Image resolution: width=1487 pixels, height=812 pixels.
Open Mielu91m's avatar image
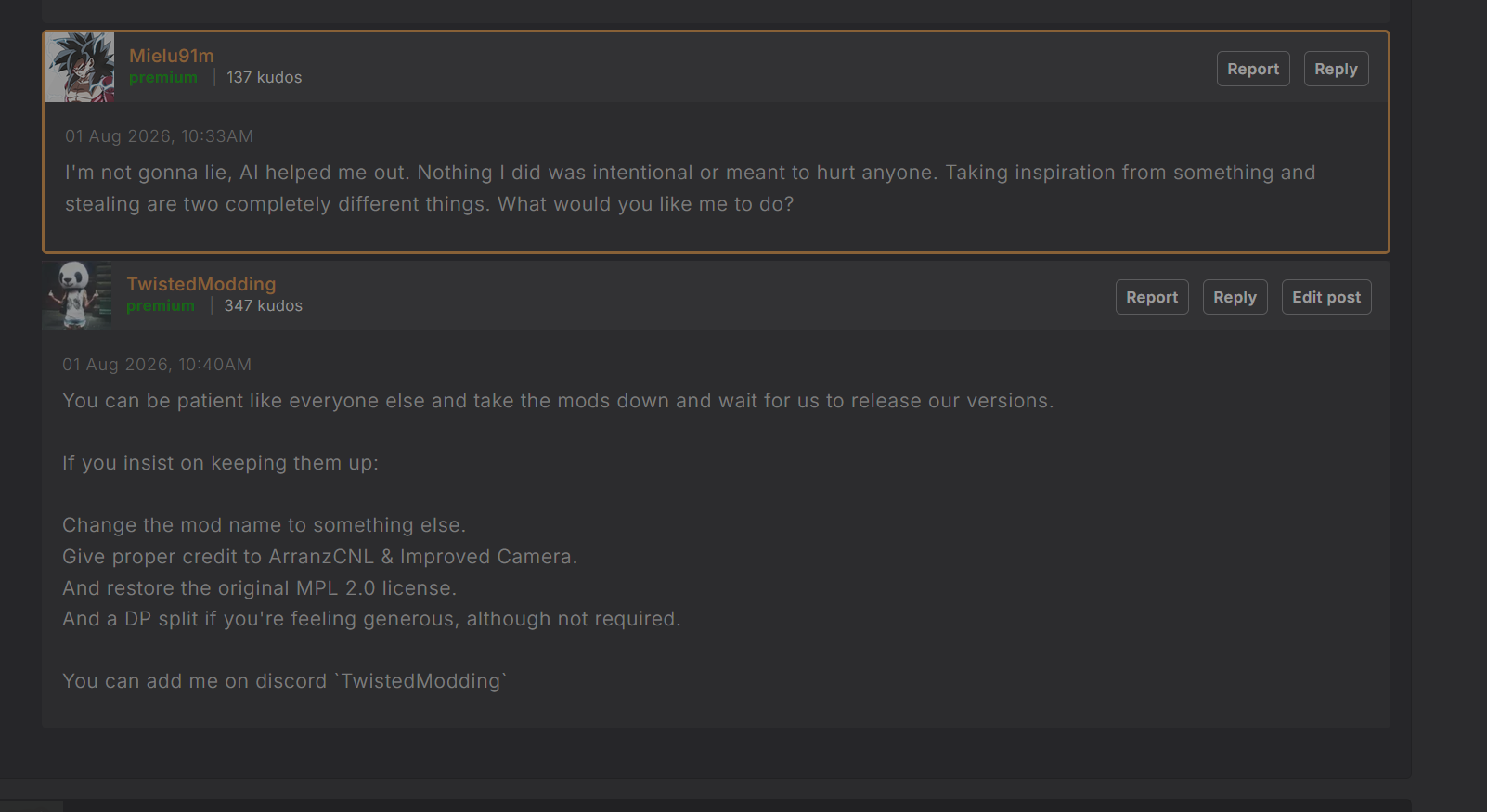80,67
